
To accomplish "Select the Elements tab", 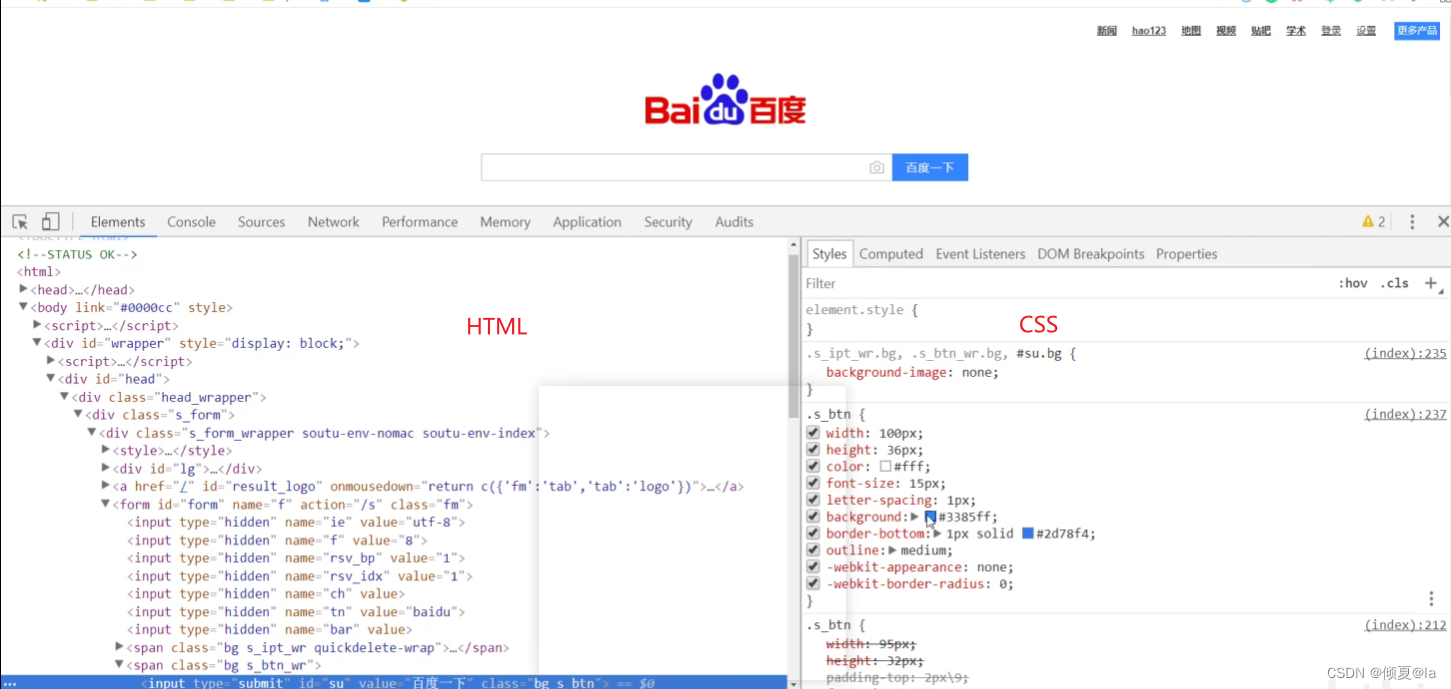I will [118, 222].
